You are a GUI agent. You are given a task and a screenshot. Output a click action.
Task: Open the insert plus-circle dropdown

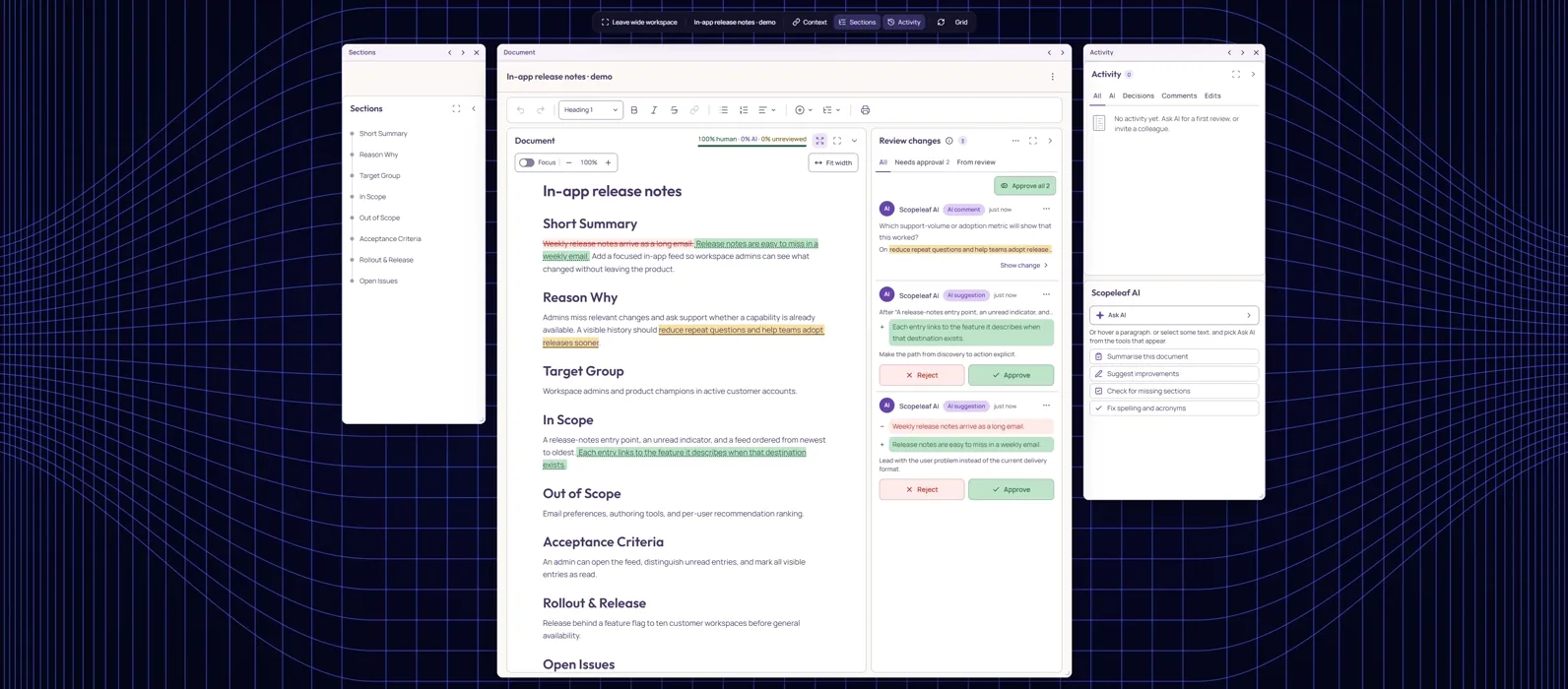click(x=804, y=110)
